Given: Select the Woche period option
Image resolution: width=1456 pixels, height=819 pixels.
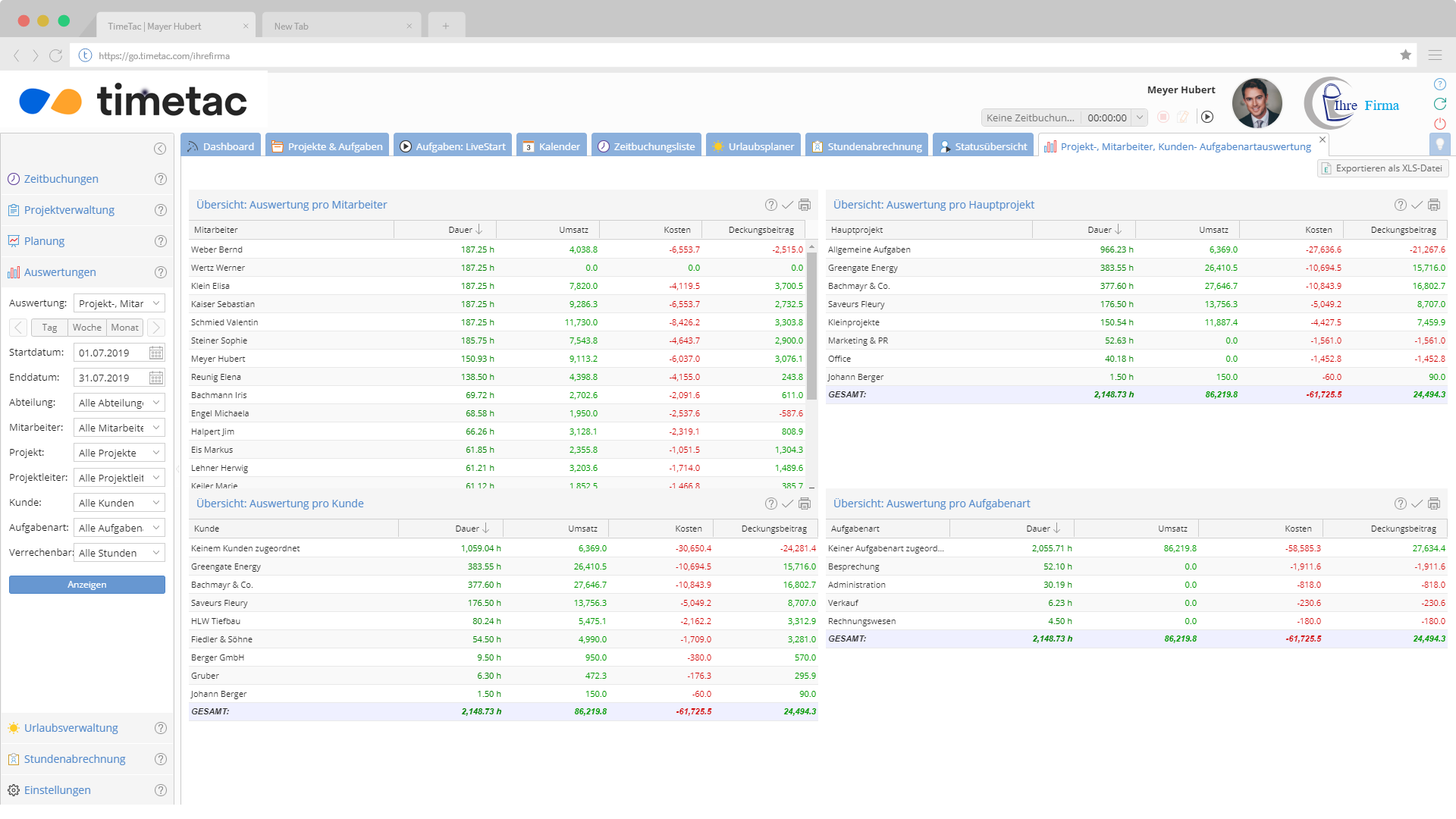Looking at the screenshot, I should pos(87,328).
